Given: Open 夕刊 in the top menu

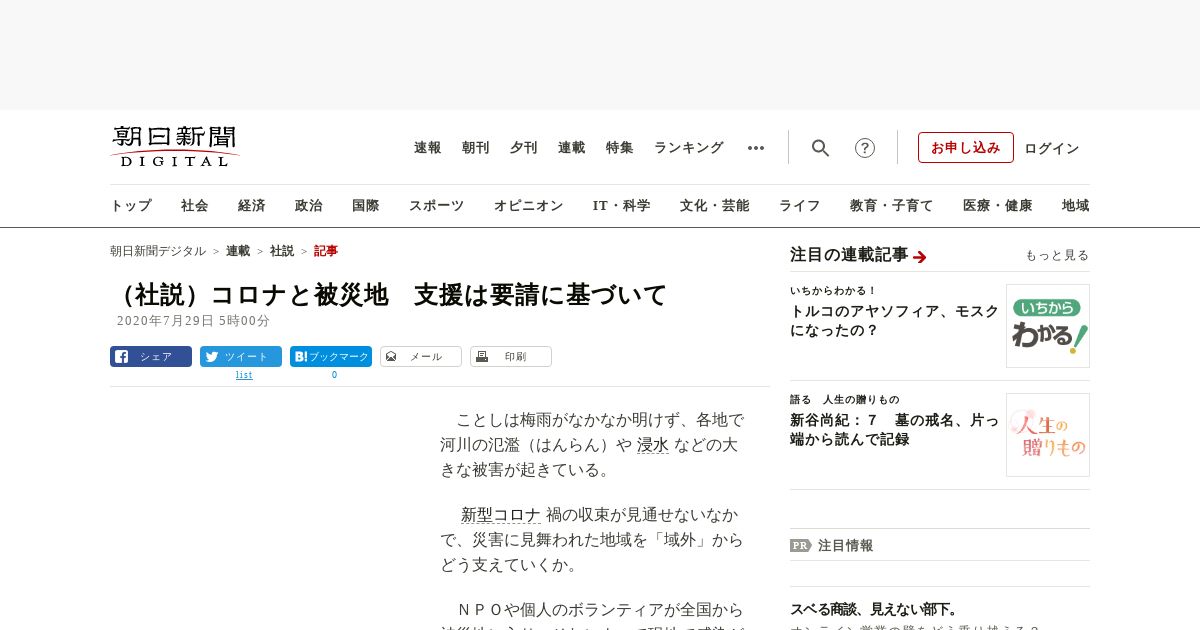Looking at the screenshot, I should 524,148.
